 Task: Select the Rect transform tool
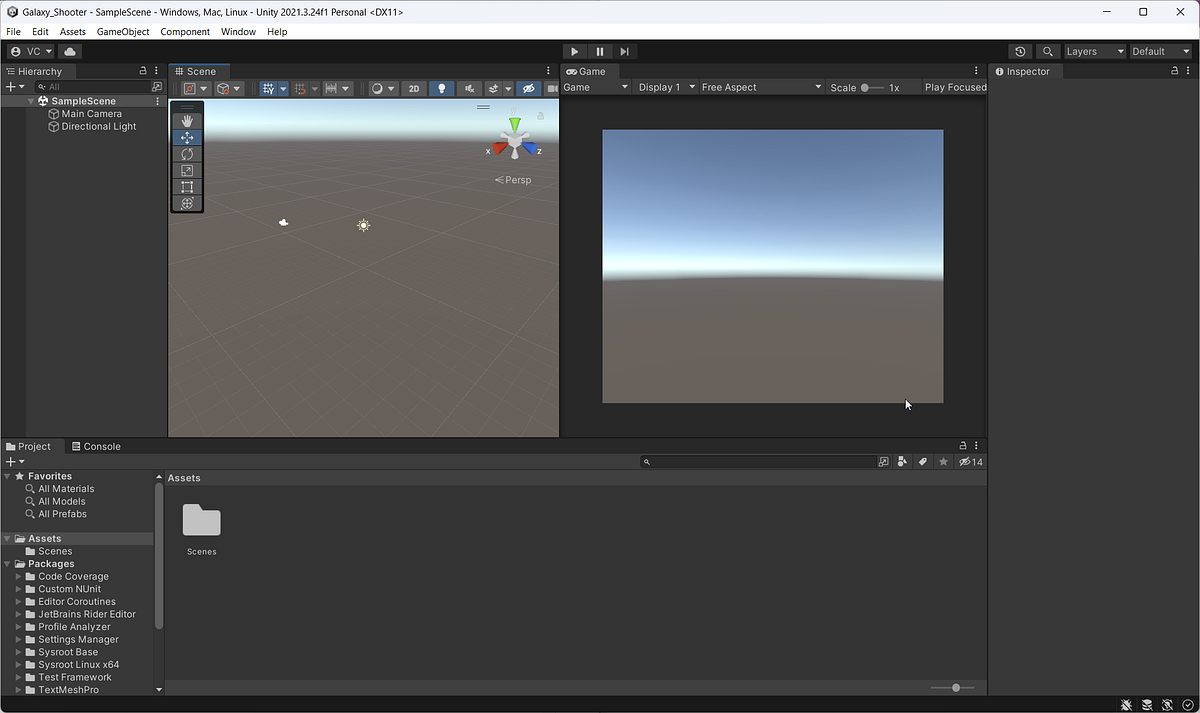[x=187, y=186]
